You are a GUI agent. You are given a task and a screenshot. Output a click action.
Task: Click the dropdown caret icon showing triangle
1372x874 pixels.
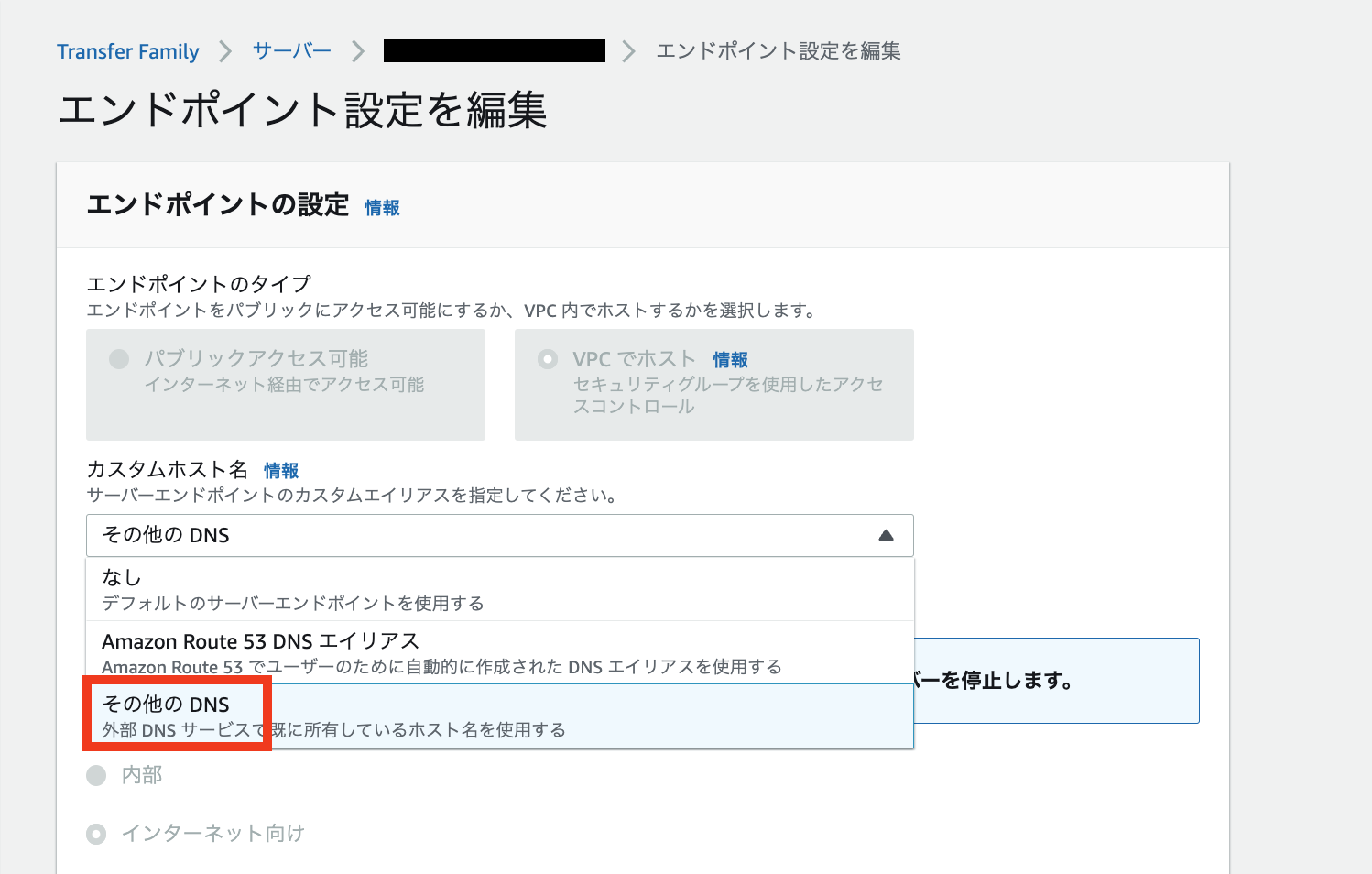886,535
